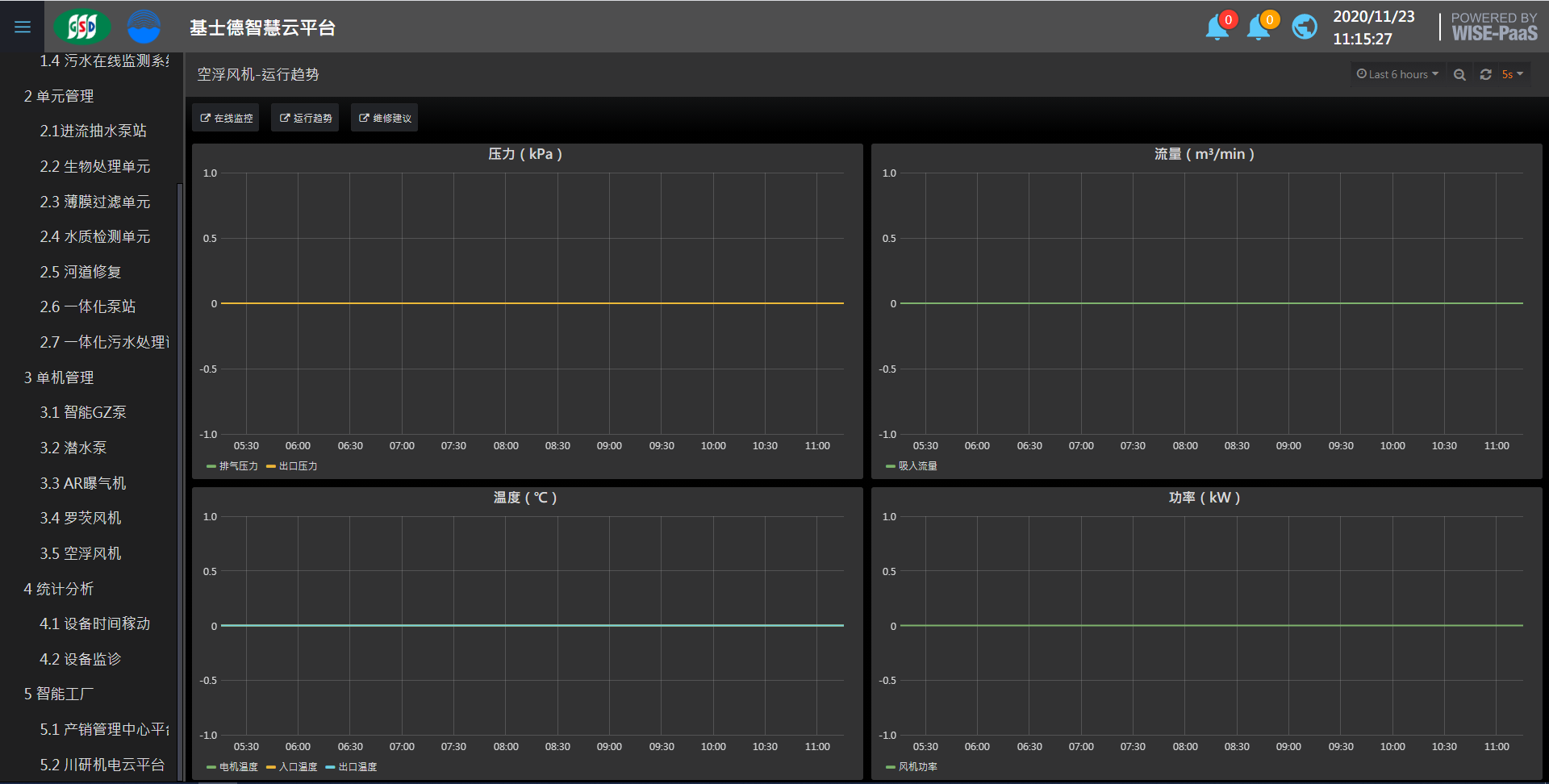The height and width of the screenshot is (784, 1549).
Task: Select 3.4 罗茨风机 in sidebar
Action: (81, 518)
